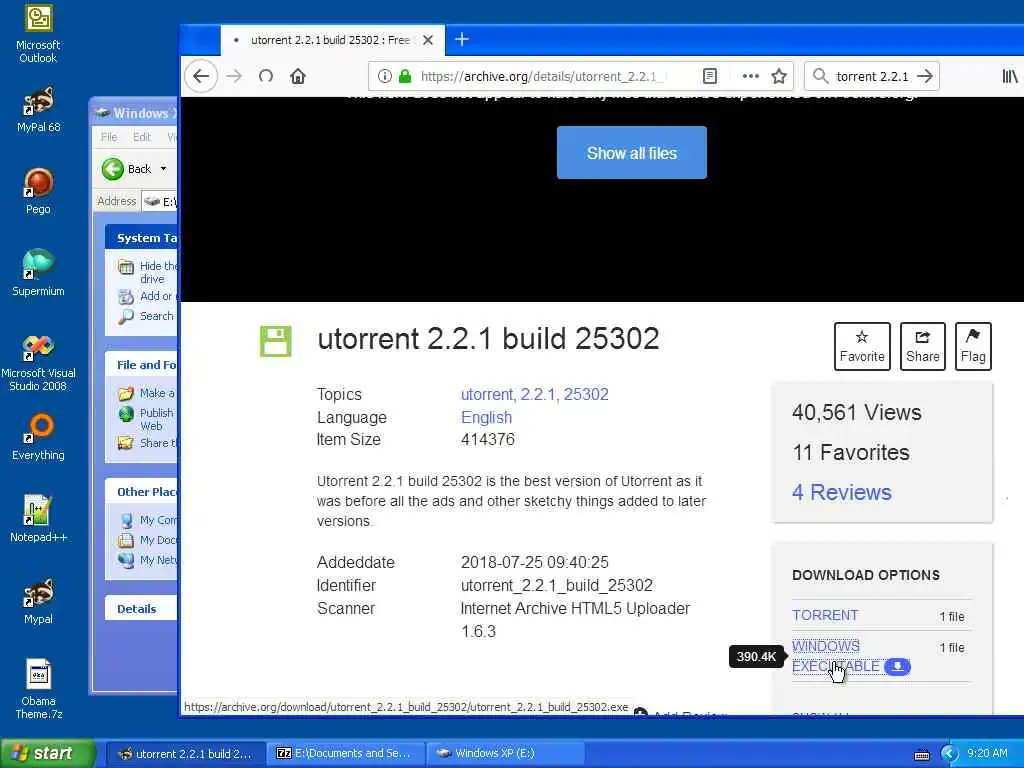1024x768 pixels.
Task: Select Obama Theme.7z archive file
Action: [38, 690]
